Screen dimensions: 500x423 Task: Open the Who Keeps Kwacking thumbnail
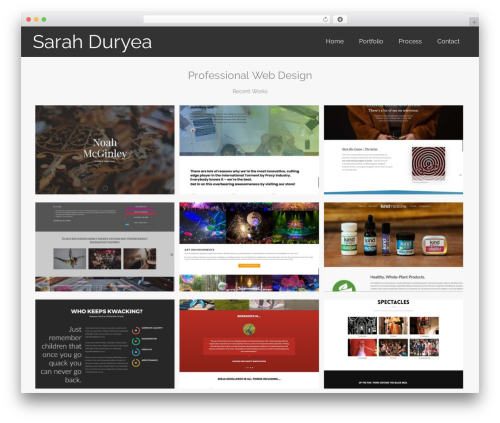(x=105, y=344)
